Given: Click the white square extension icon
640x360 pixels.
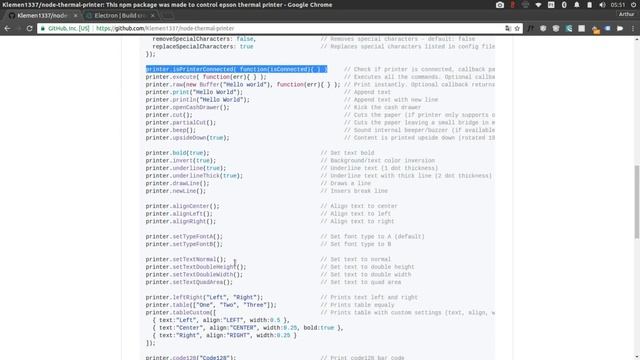Looking at the screenshot, I should coord(582,28).
